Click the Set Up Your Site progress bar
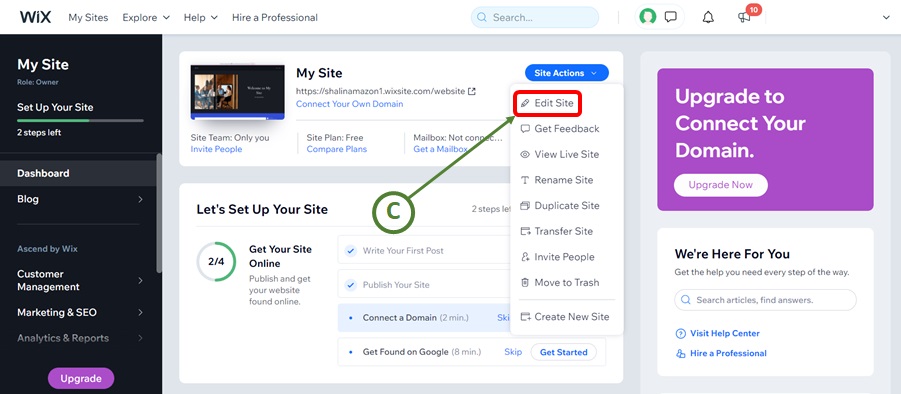This screenshot has height=394, width=901. click(80, 121)
